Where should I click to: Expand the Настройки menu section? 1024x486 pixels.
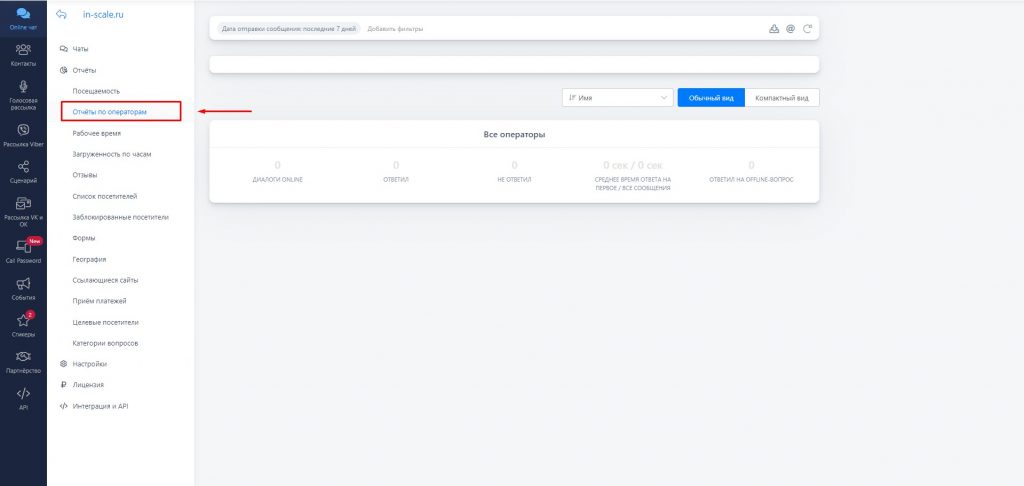click(89, 364)
